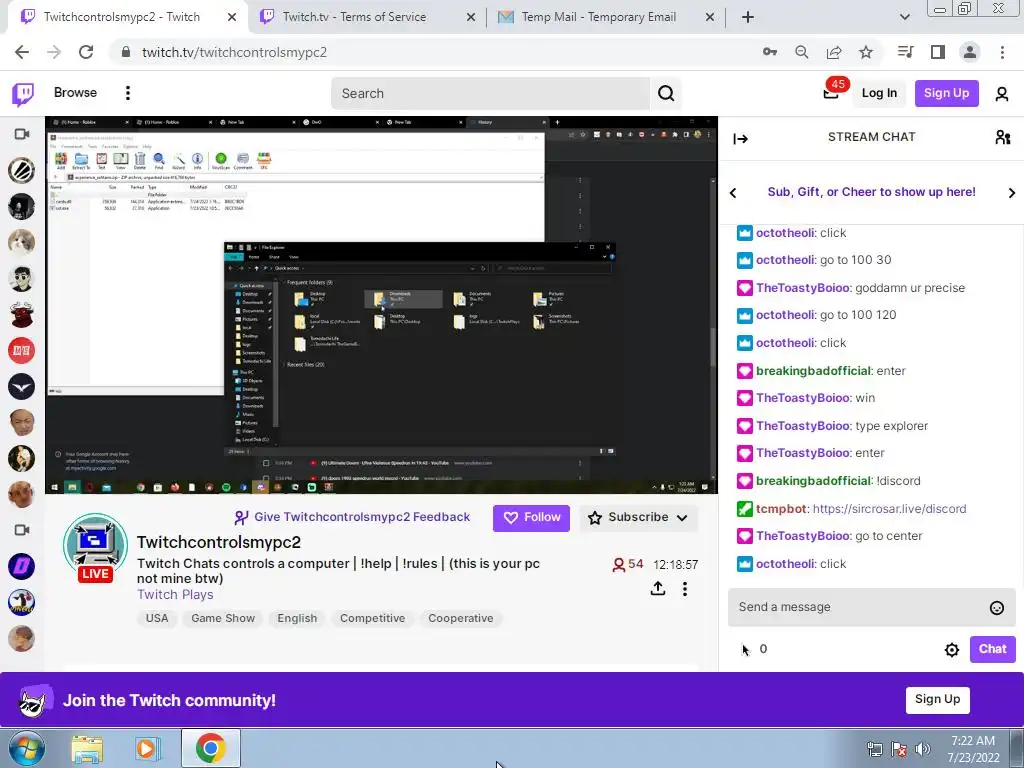This screenshot has width=1024, height=768.
Task: Click the live stream video player
Action: (381, 305)
